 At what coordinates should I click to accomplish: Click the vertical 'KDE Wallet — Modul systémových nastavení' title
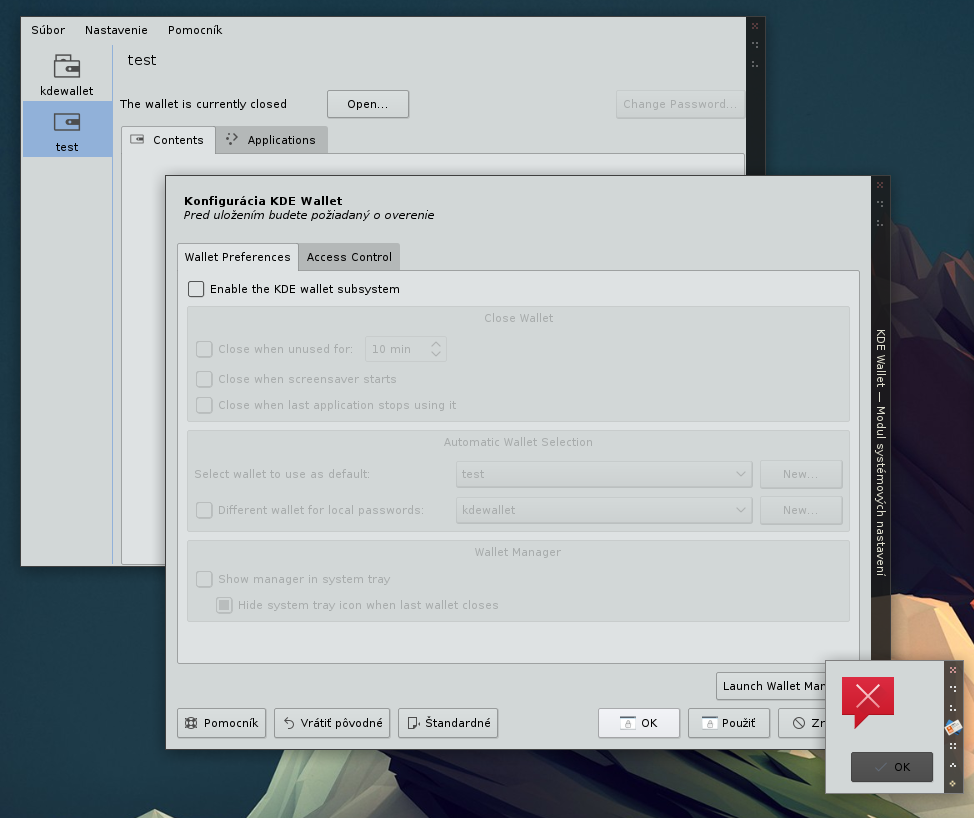[881, 453]
